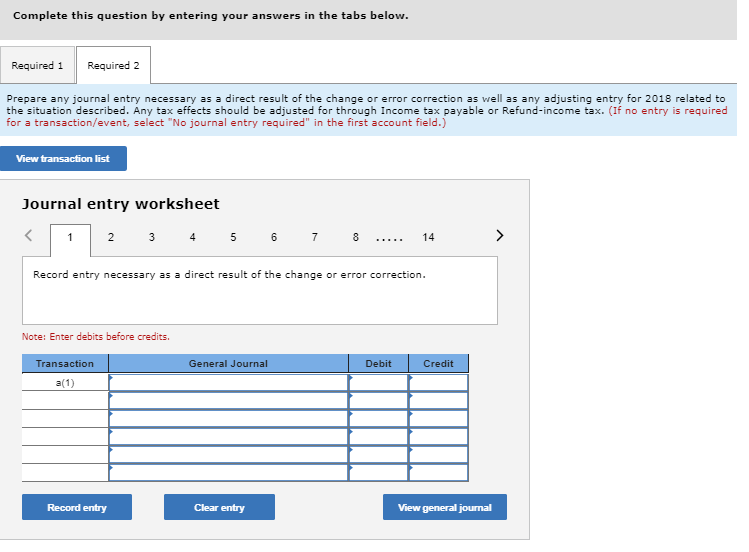Click the Record entry button

(x=77, y=507)
